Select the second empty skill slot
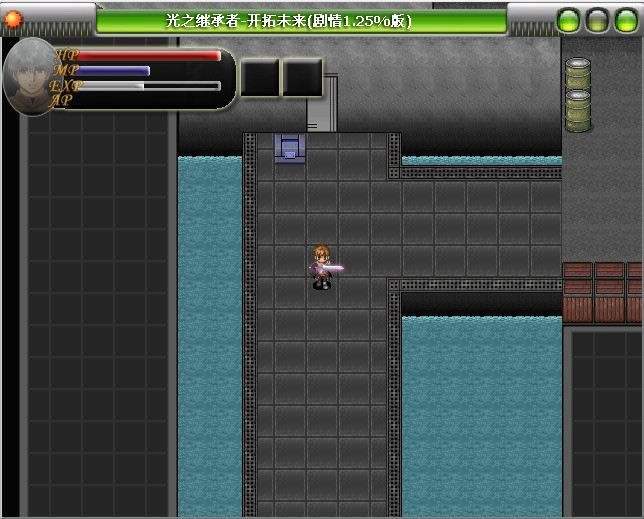Screen dimensions: 644x519 302,78
